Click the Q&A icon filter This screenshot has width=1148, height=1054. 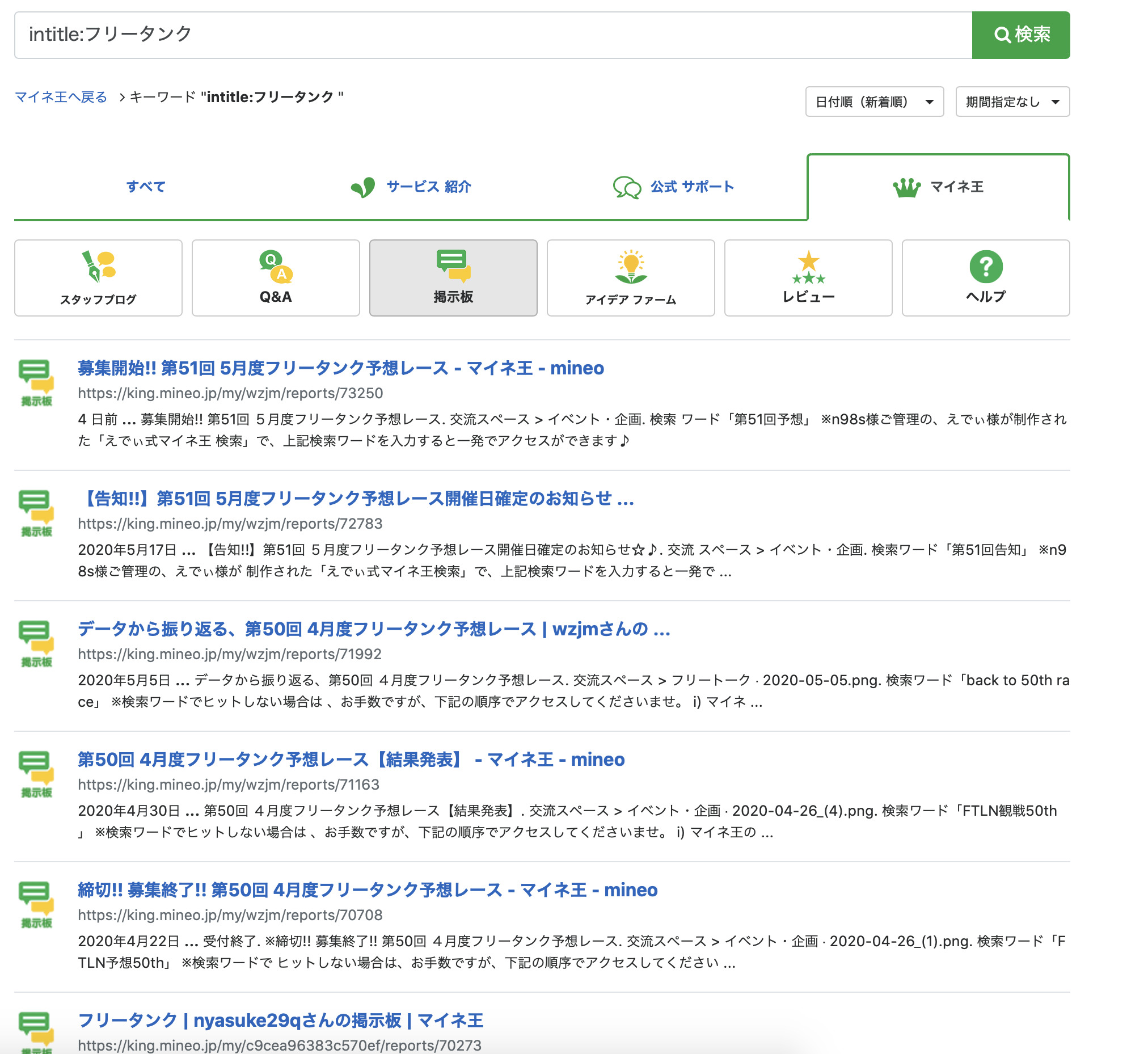[x=276, y=278]
